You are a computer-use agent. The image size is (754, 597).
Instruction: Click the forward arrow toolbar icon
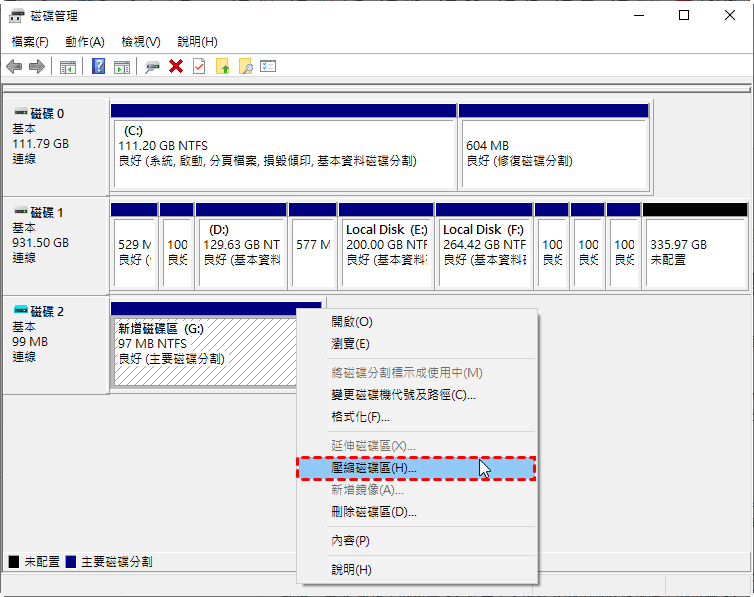click(x=37, y=67)
